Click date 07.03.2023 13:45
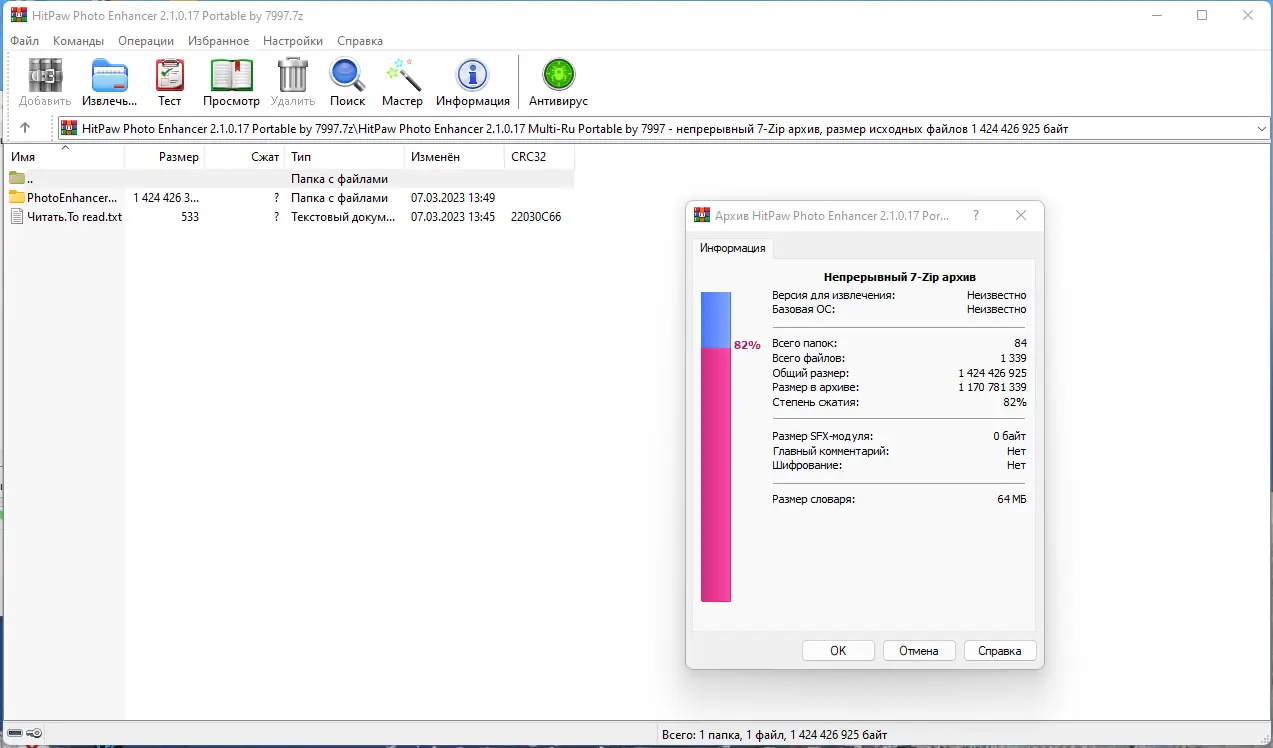This screenshot has width=1273, height=748. tap(453, 216)
